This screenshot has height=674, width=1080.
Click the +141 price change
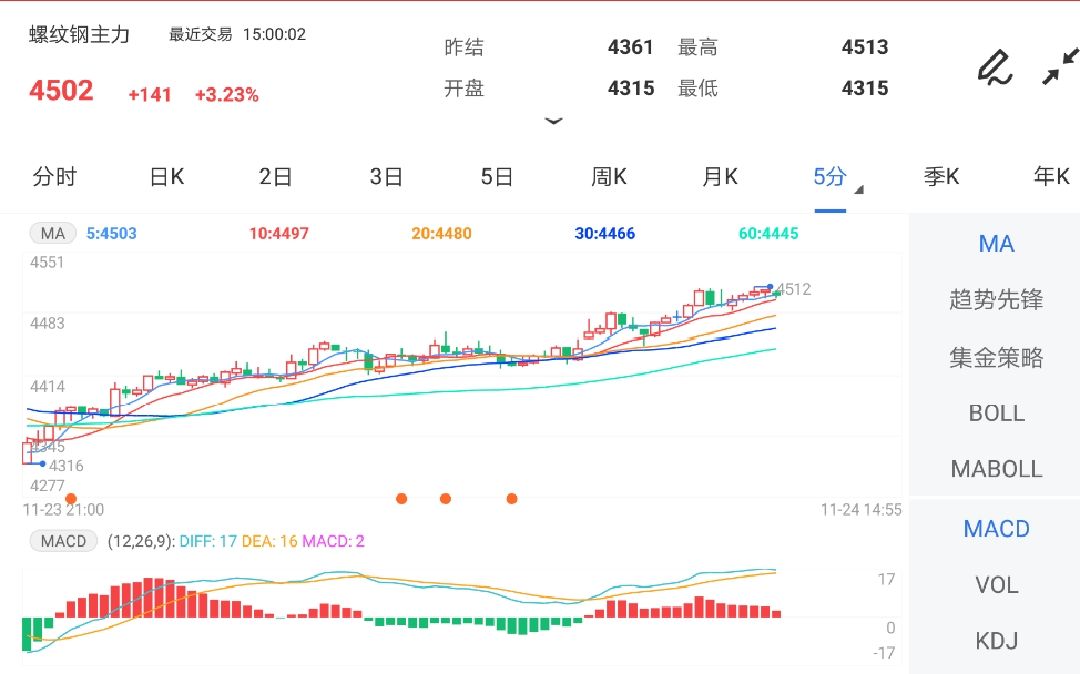pyautogui.click(x=149, y=94)
